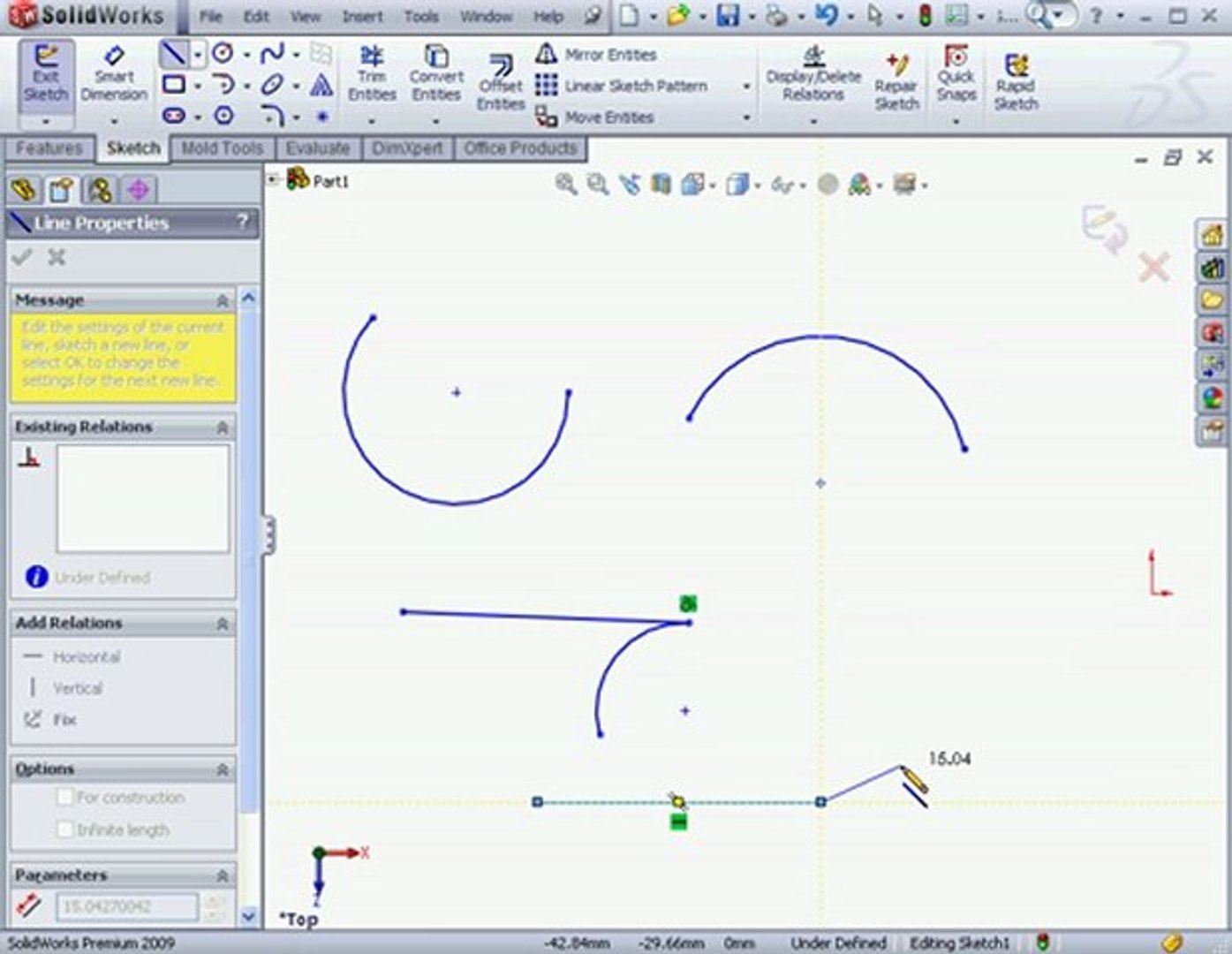
Task: Toggle Infinite length checkbox
Action: [x=64, y=829]
